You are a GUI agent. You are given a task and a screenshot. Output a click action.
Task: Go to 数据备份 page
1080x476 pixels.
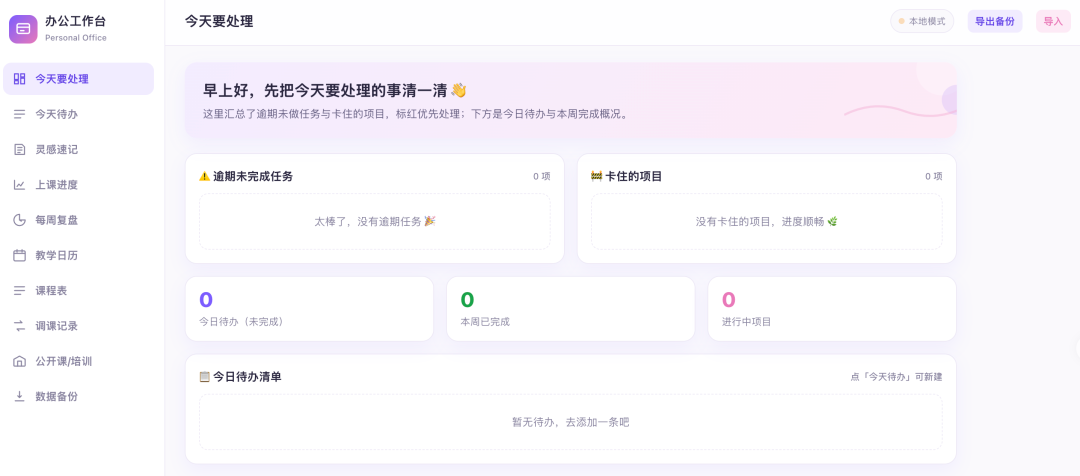tap(79, 397)
